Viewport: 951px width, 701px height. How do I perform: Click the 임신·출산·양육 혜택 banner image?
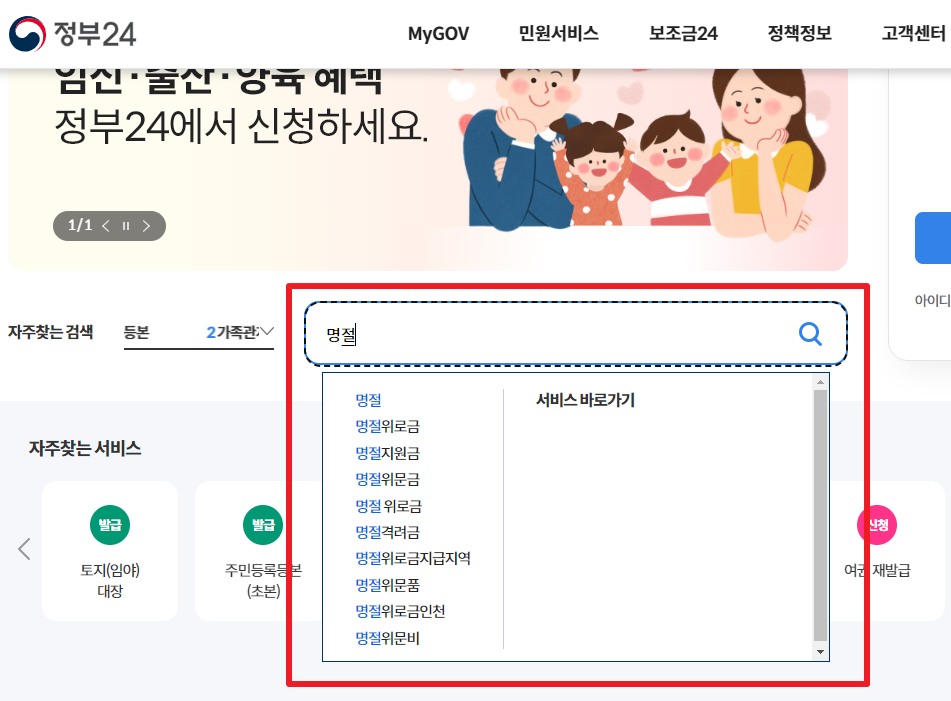[428, 170]
